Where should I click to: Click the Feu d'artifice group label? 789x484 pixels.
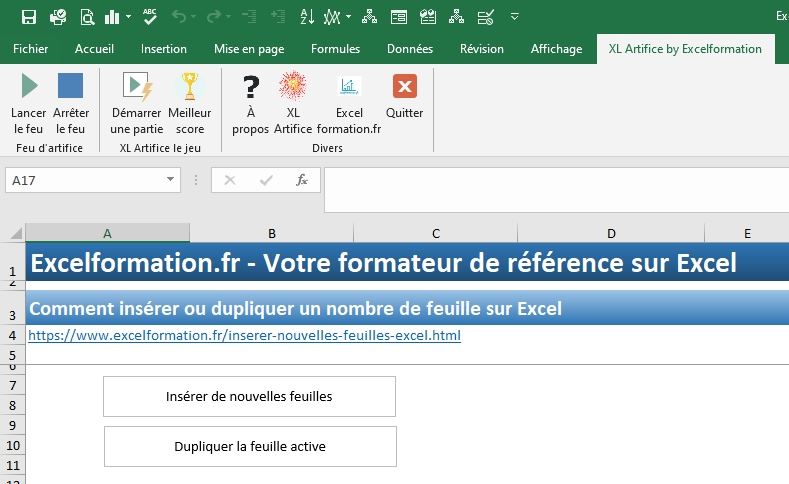click(49, 148)
